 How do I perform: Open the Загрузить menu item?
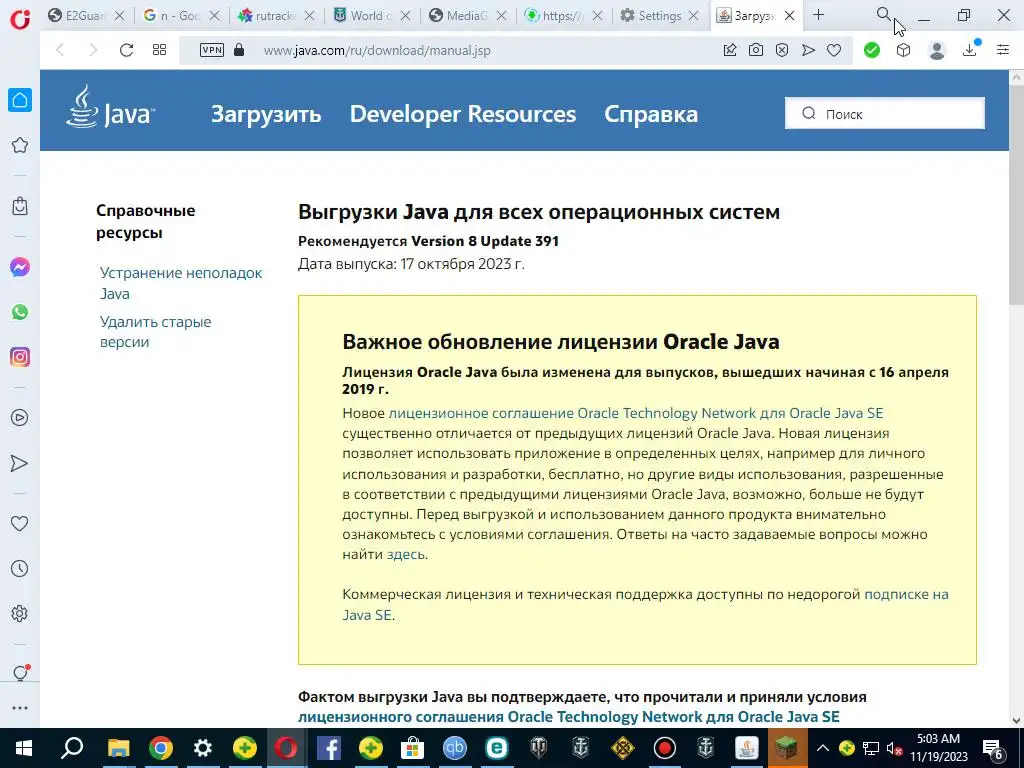tap(266, 114)
